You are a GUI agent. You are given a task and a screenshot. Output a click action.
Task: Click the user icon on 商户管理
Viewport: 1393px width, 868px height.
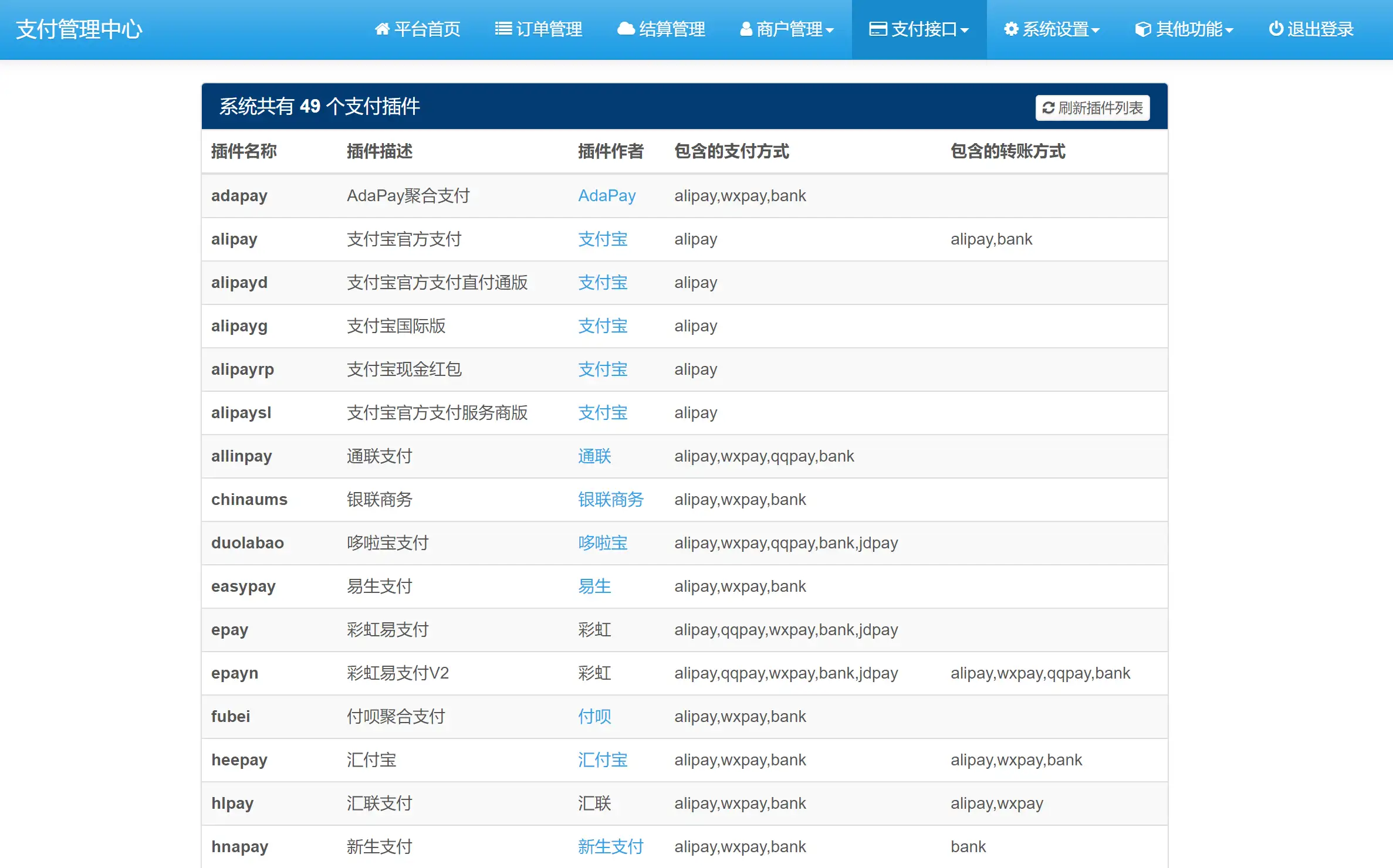tap(745, 29)
